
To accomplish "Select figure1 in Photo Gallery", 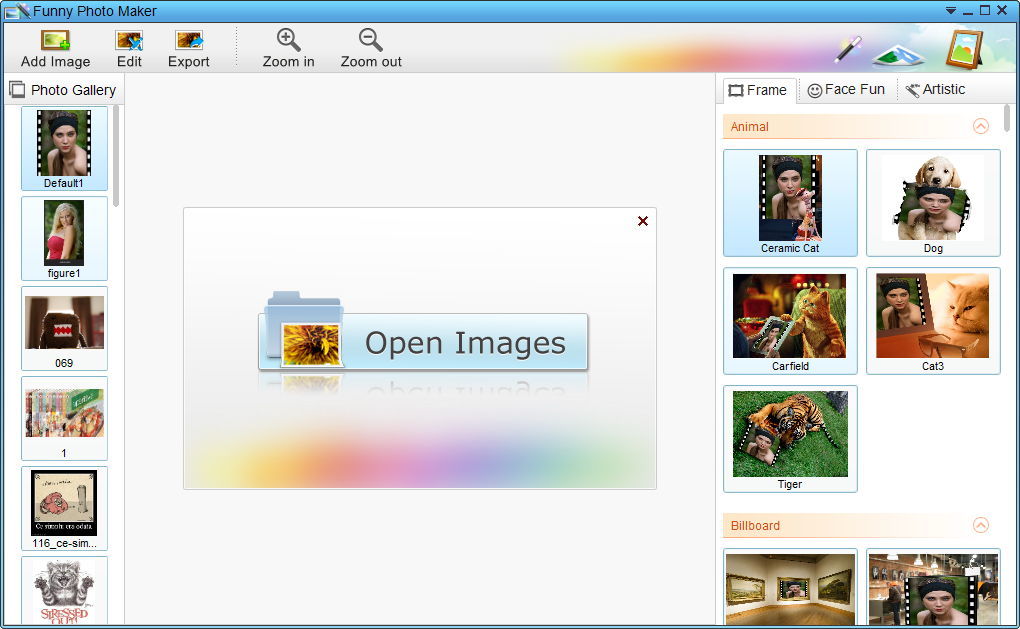I will click(x=64, y=239).
